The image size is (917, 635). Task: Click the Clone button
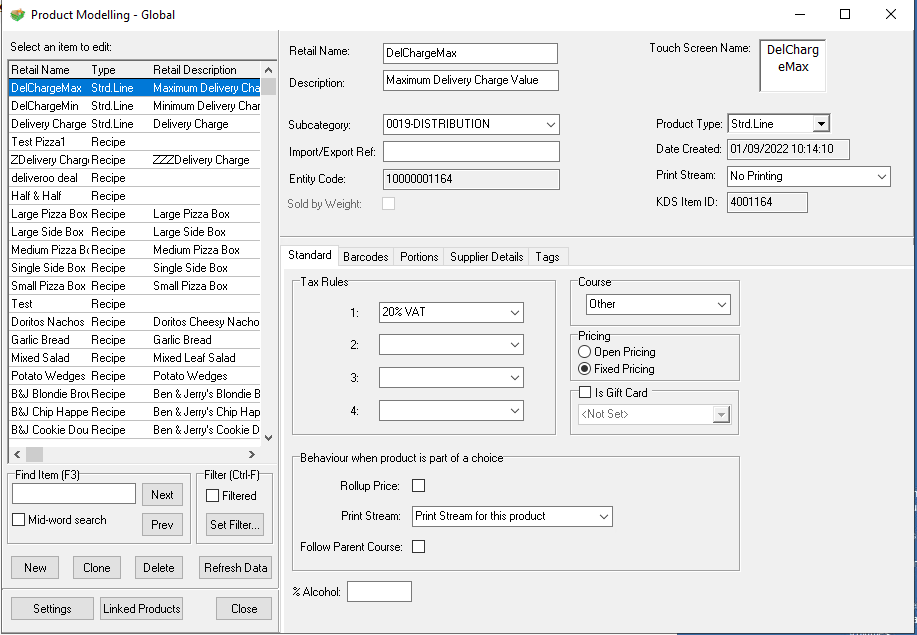coord(97,568)
